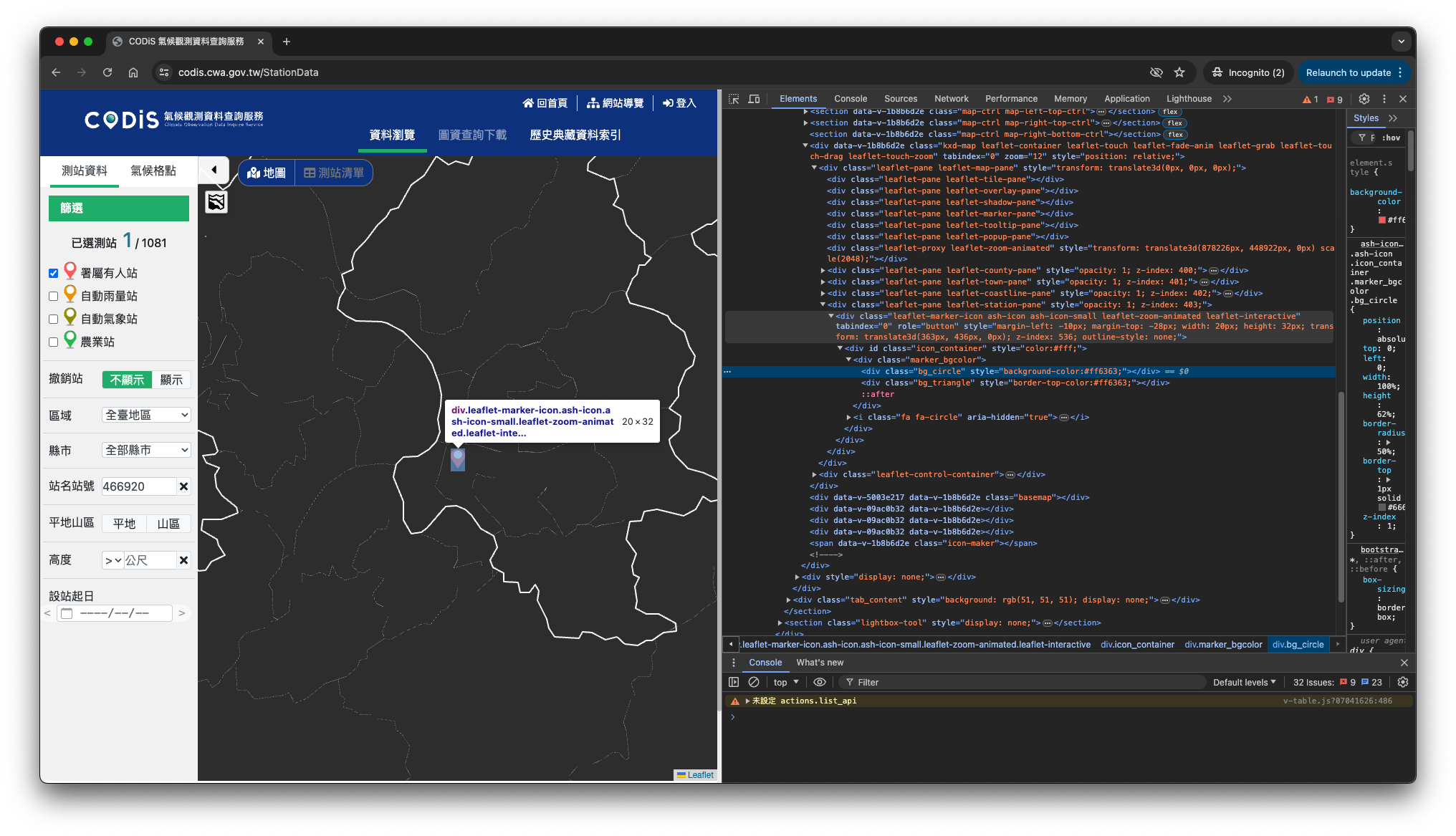Expand the leaflet-control-container div node
The width and height of the screenshot is (1456, 836).
click(x=814, y=474)
